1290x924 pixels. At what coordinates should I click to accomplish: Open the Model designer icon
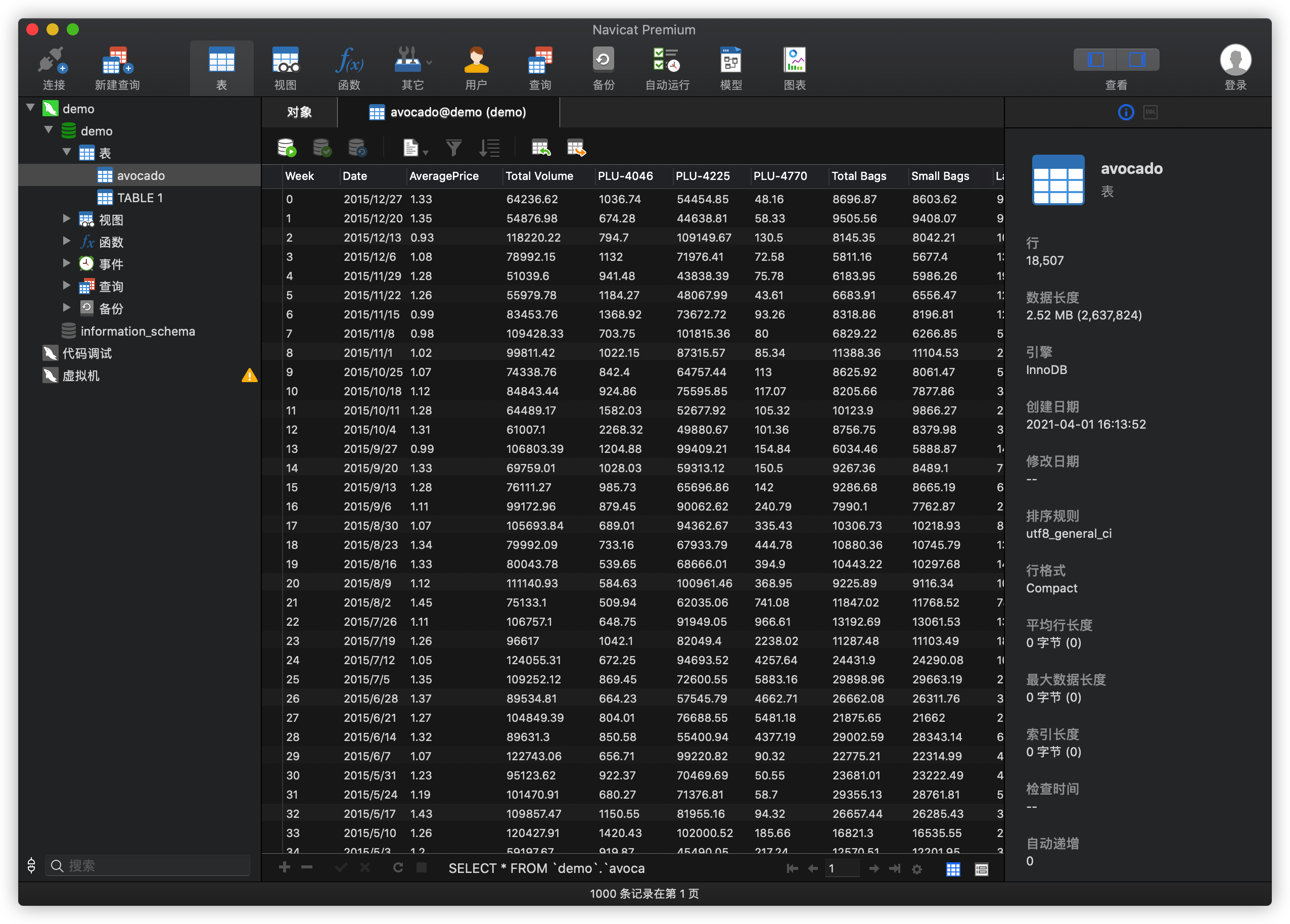click(x=730, y=61)
